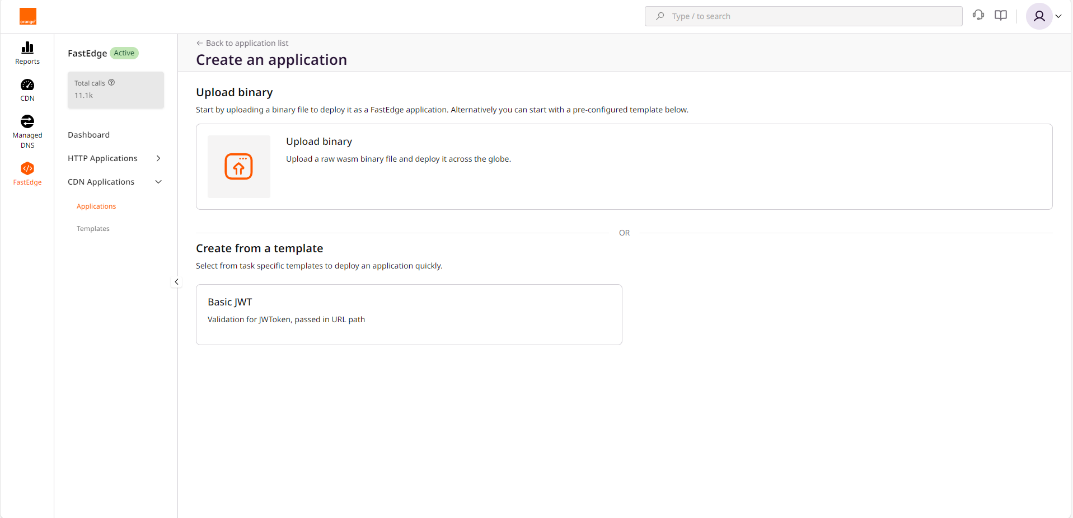Open the Managed DNS icon
Image resolution: width=1073 pixels, height=518 pixels.
(27, 121)
